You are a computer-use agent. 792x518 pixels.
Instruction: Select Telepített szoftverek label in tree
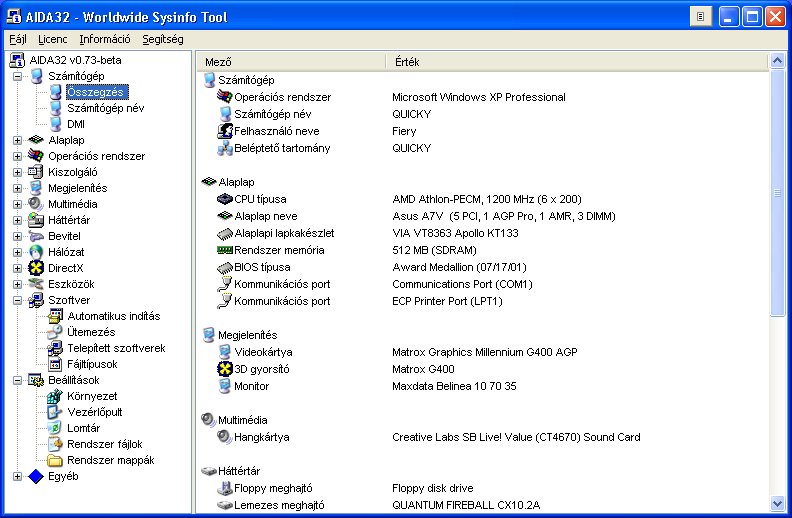116,348
